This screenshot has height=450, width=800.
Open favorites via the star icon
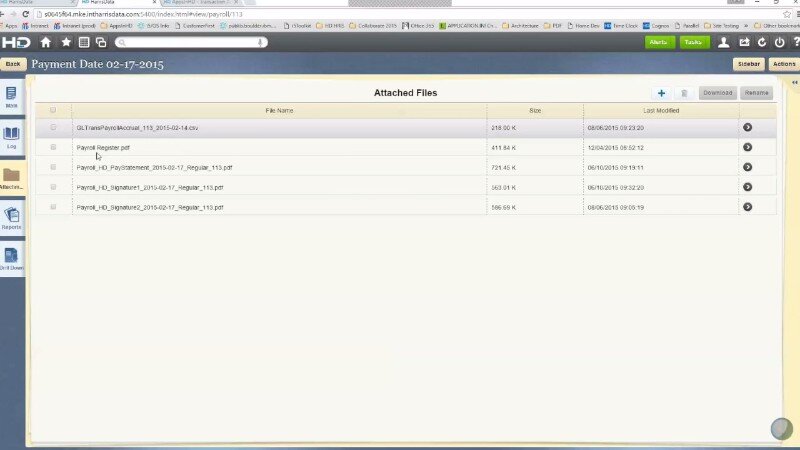pos(66,42)
